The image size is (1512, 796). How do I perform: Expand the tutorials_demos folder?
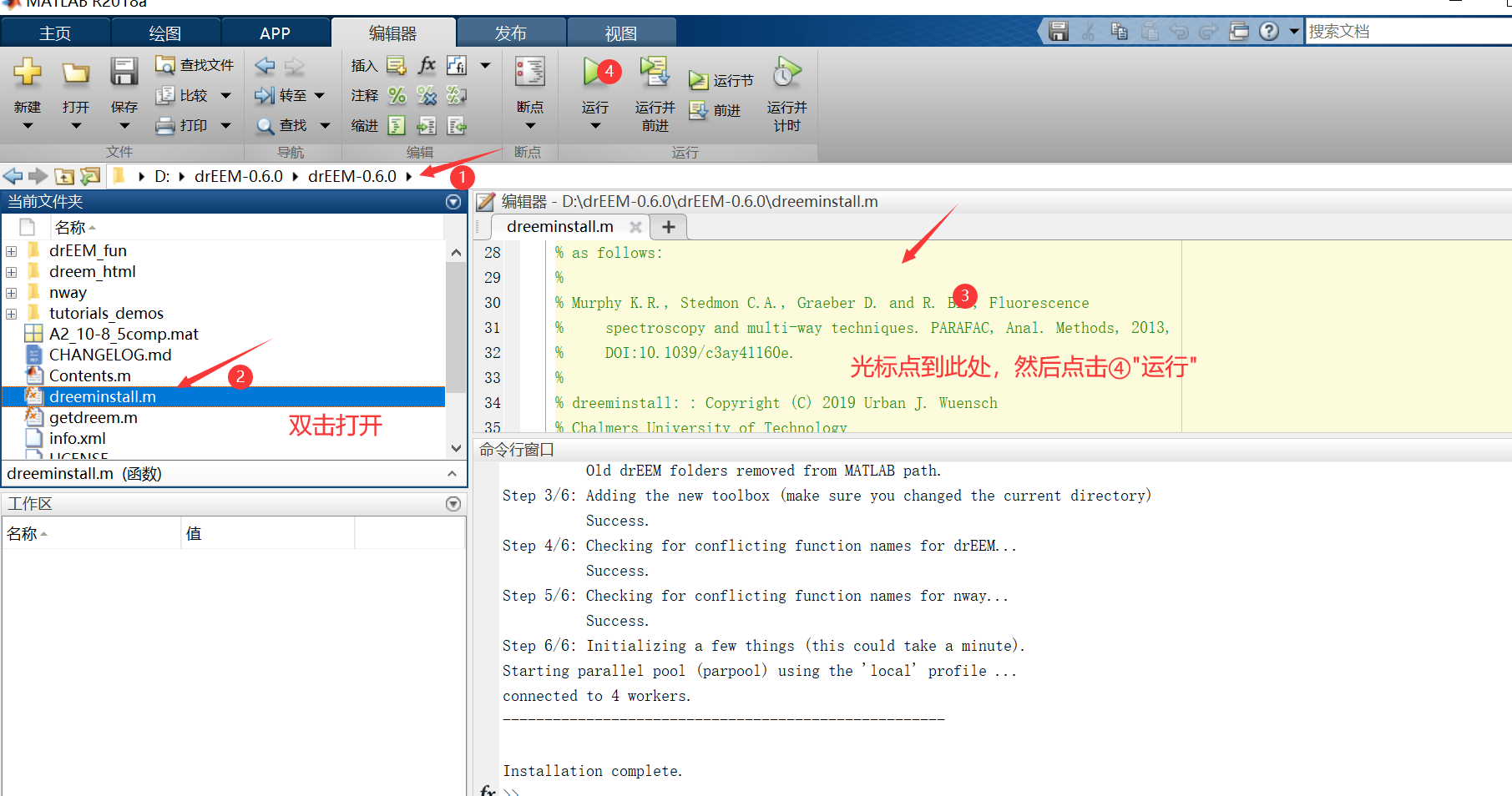[x=11, y=314]
